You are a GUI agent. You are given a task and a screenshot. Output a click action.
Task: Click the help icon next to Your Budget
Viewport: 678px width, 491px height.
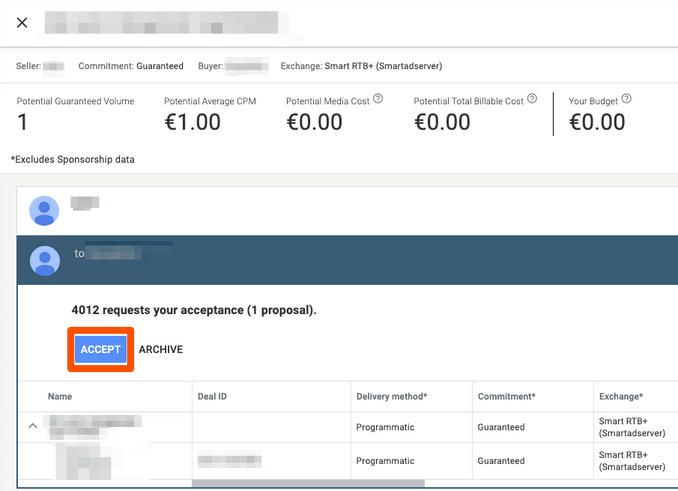coord(626,99)
